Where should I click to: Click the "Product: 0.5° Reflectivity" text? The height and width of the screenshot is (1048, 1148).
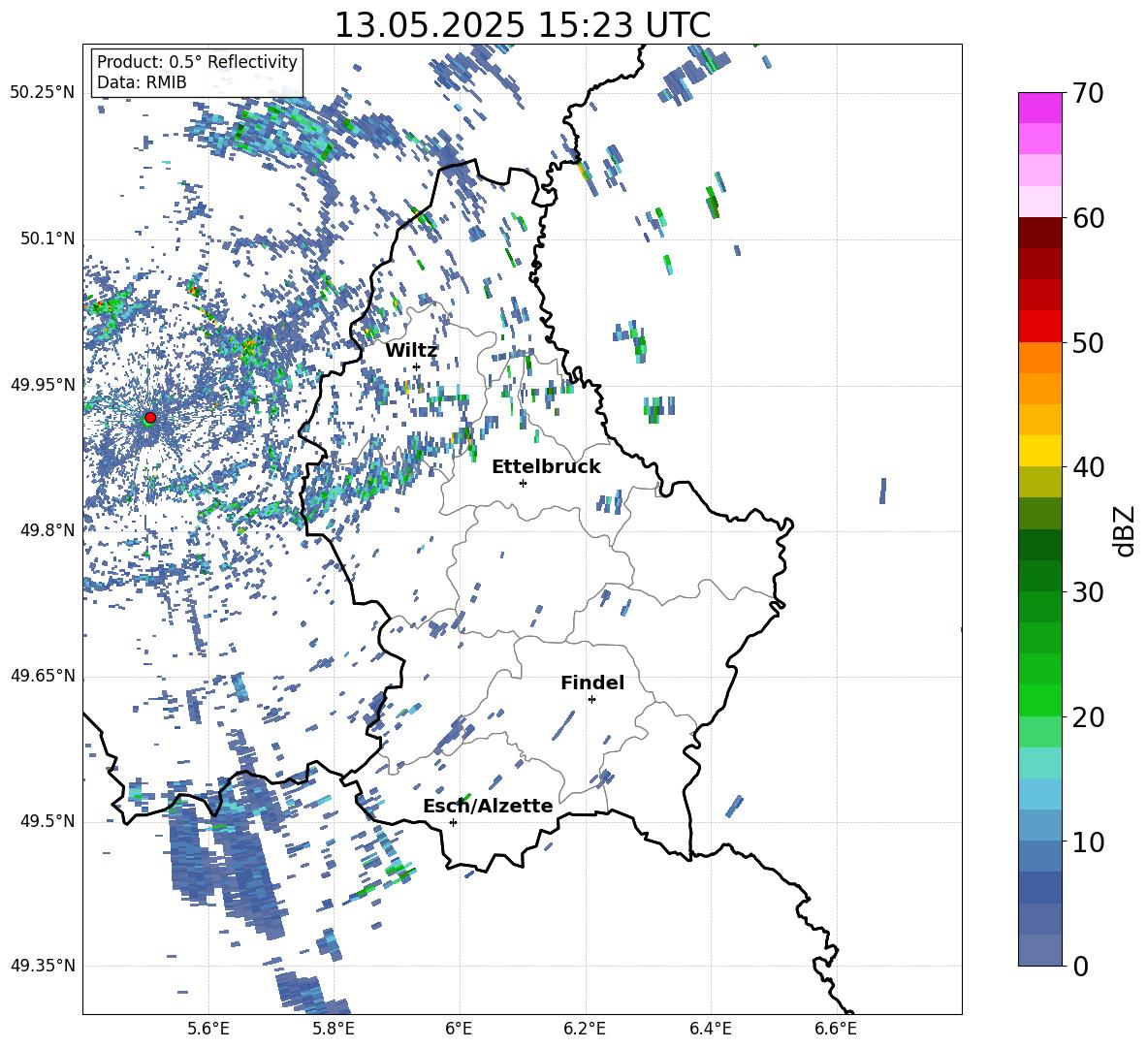[197, 61]
